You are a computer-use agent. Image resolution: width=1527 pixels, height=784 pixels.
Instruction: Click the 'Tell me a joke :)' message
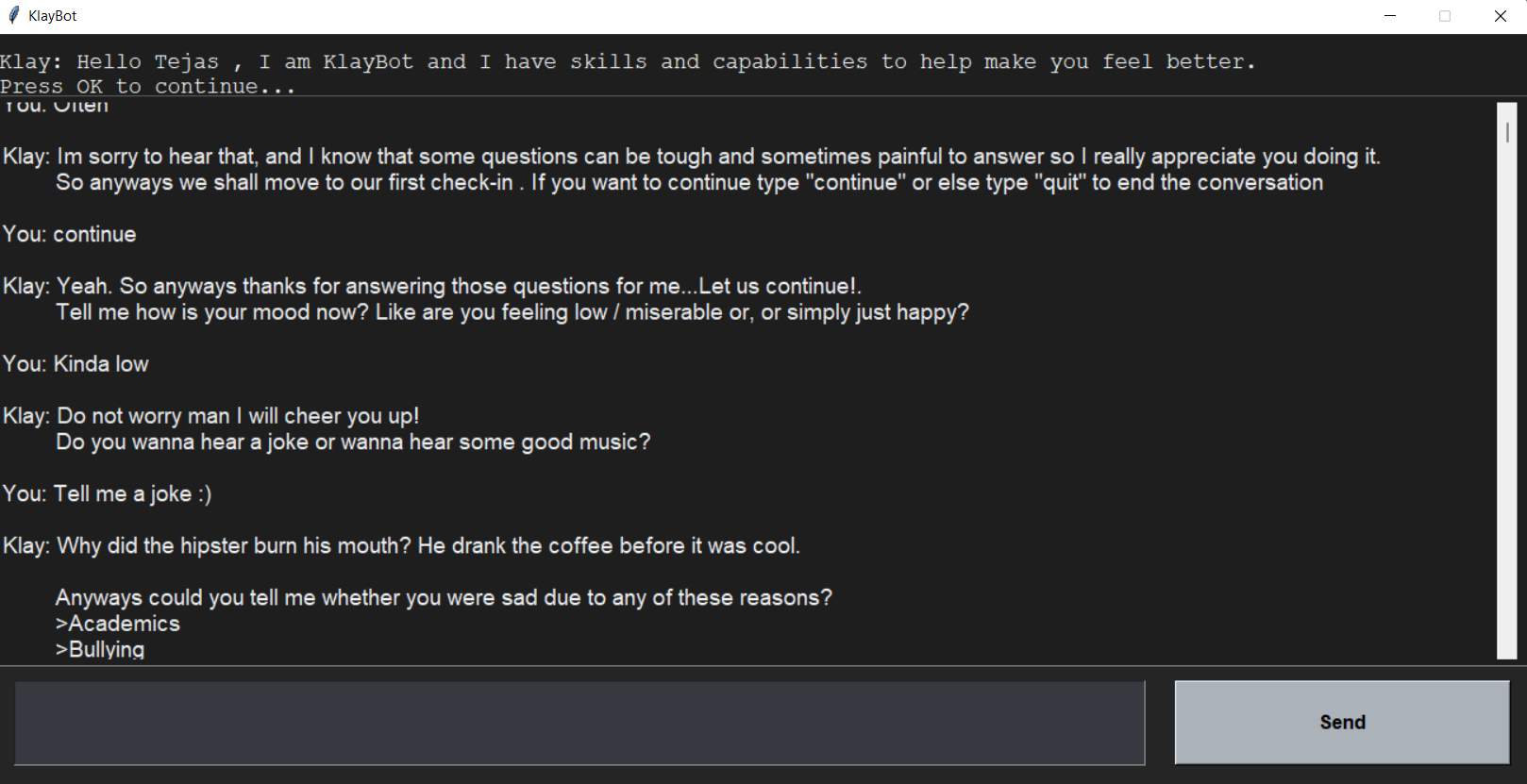(x=107, y=493)
